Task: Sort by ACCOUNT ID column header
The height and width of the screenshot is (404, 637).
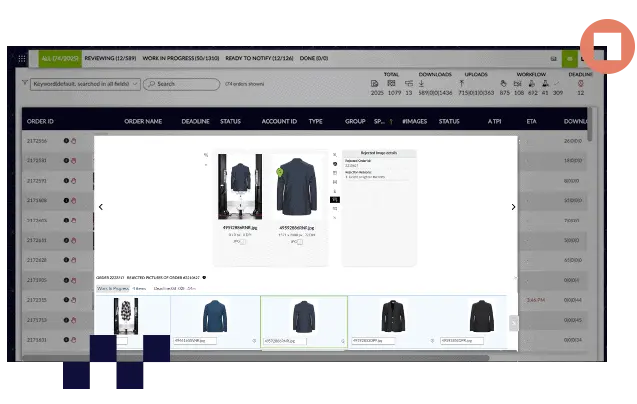Action: [x=279, y=121]
